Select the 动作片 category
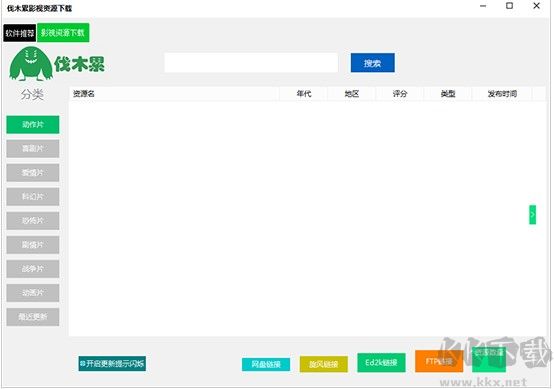Image resolution: width=554 pixels, height=389 pixels. [33, 124]
